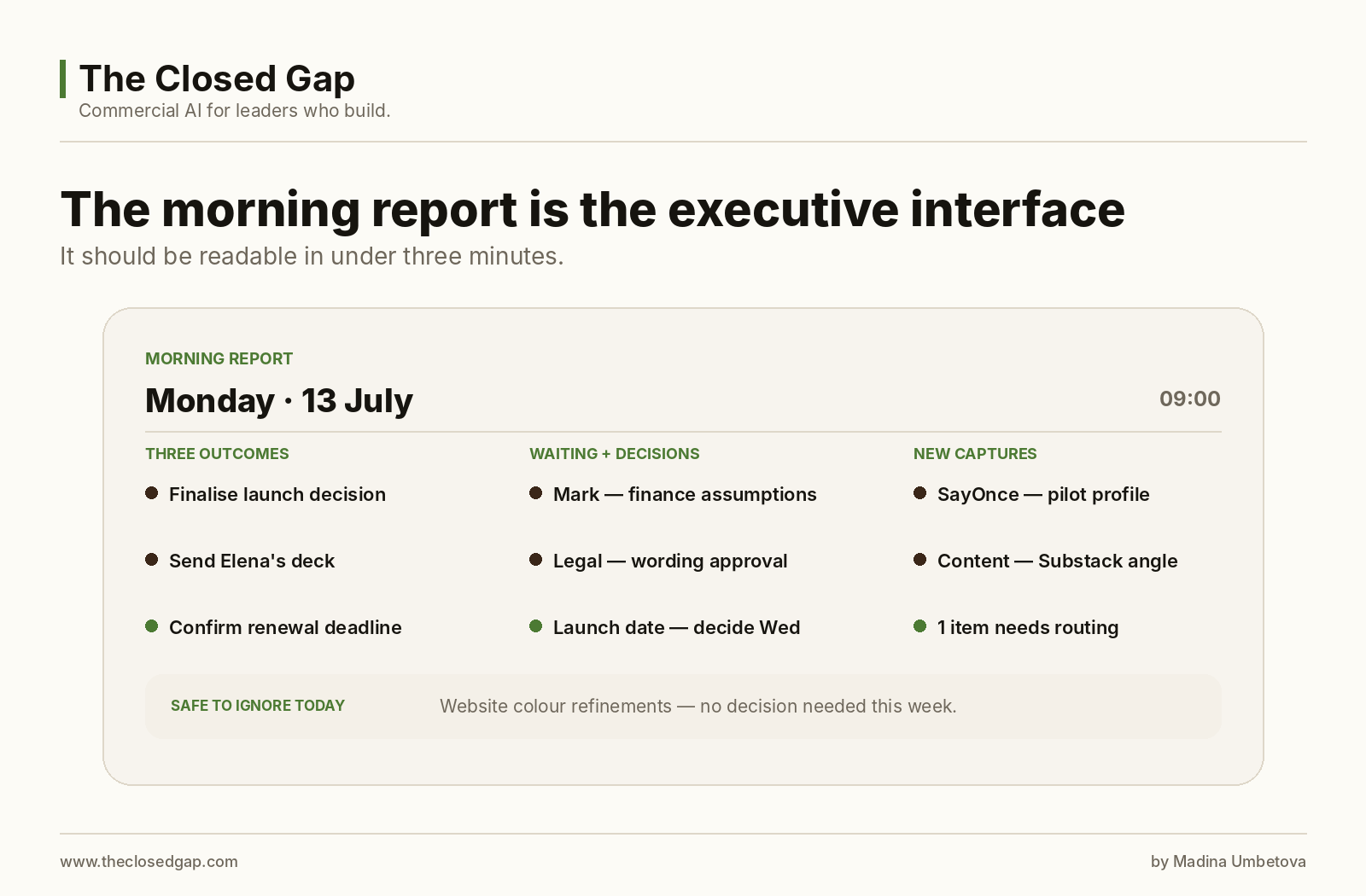Click the 09:00 timestamp
This screenshot has height=896, width=1366.
tap(1190, 399)
